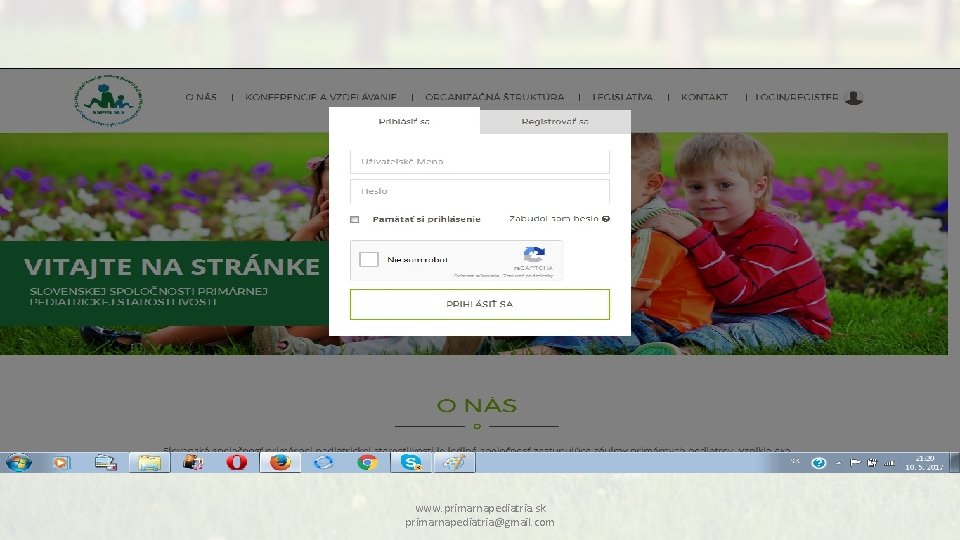The image size is (960, 540).
Task: Switch to the Registrovať sa tab
Action: [x=555, y=122]
